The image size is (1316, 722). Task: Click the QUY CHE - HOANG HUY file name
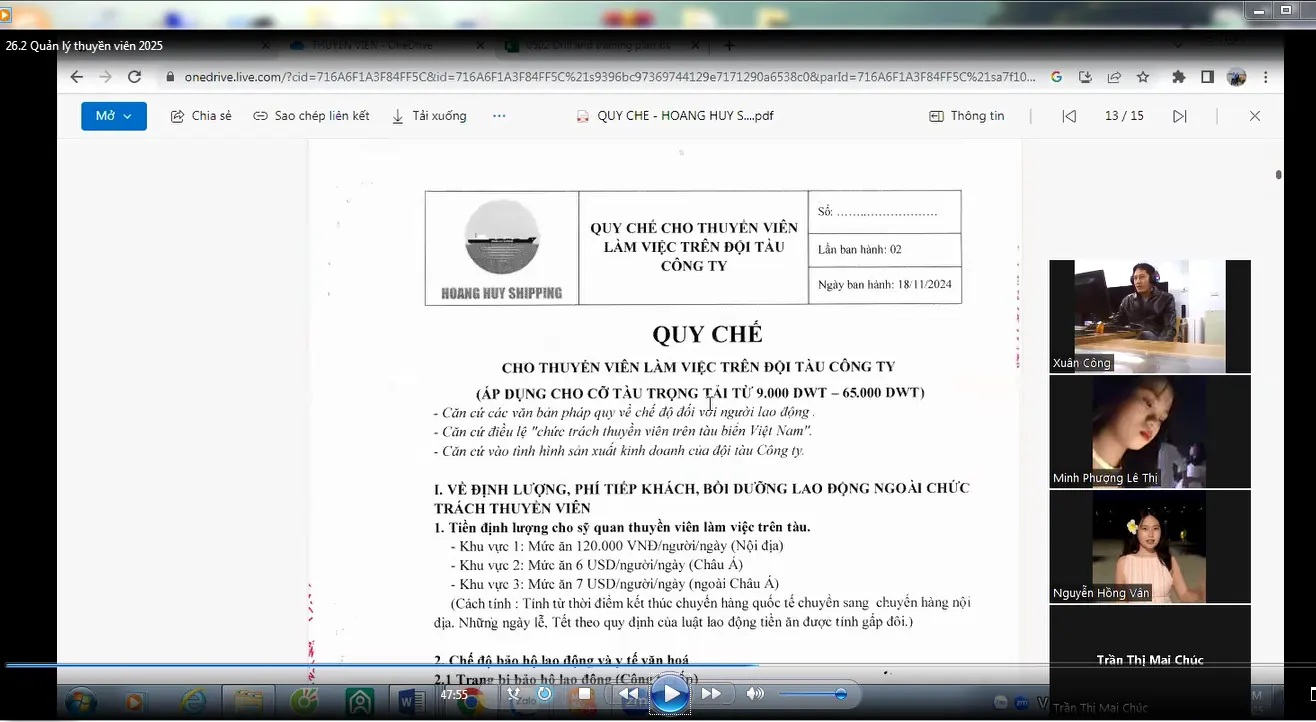click(685, 116)
